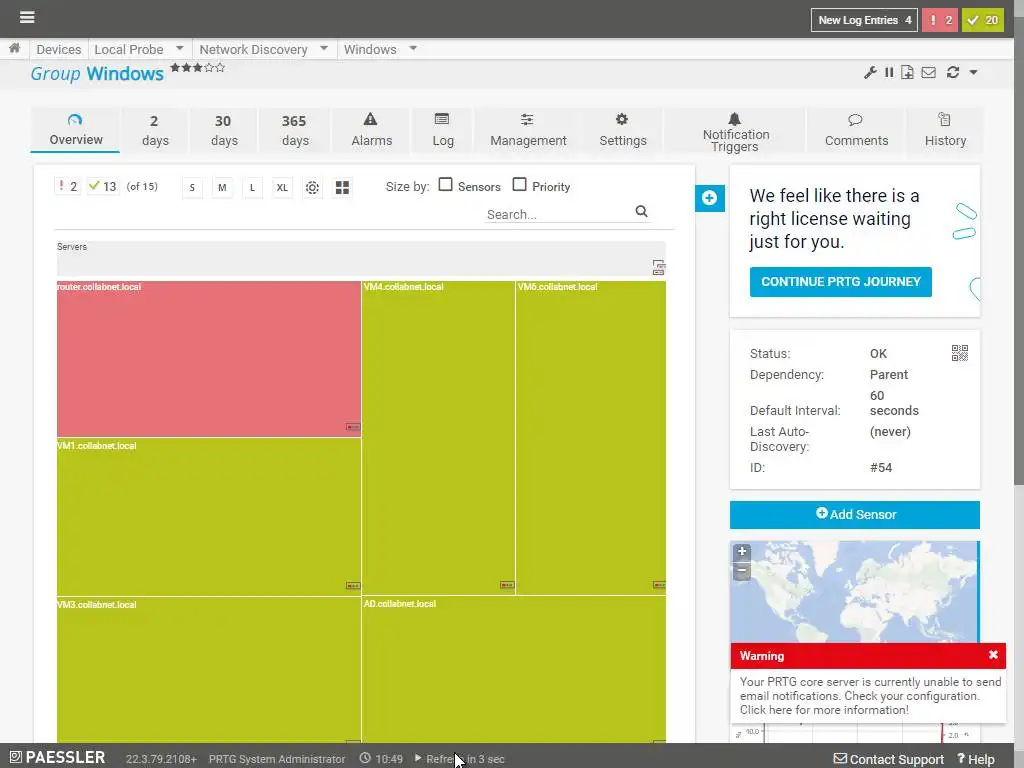The width and height of the screenshot is (1024, 768).
Task: Close the red Warning notification
Action: [993, 655]
